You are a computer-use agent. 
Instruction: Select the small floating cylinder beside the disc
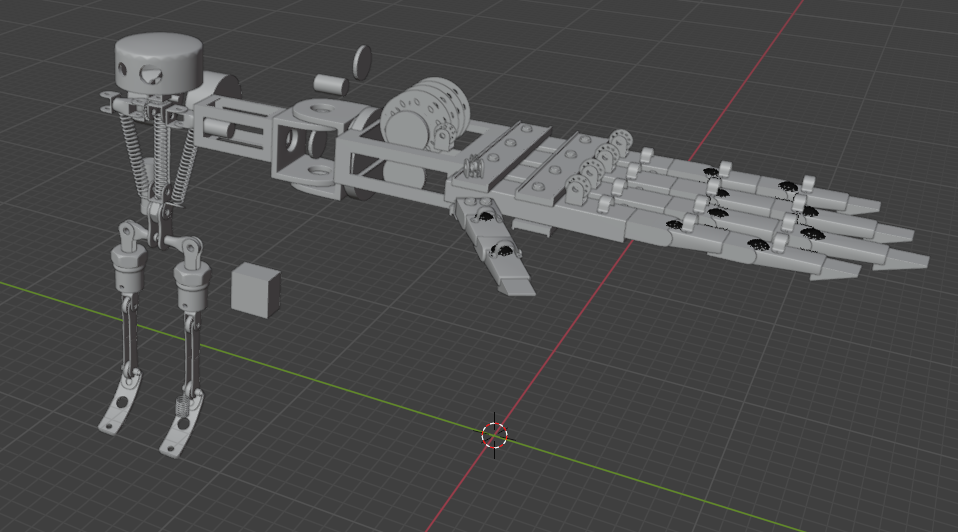pos(331,85)
